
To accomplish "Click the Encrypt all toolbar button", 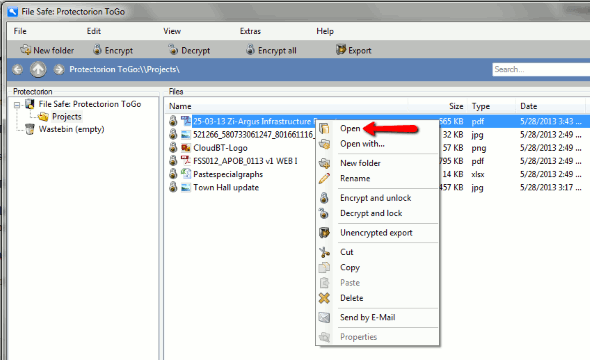I will tap(271, 50).
